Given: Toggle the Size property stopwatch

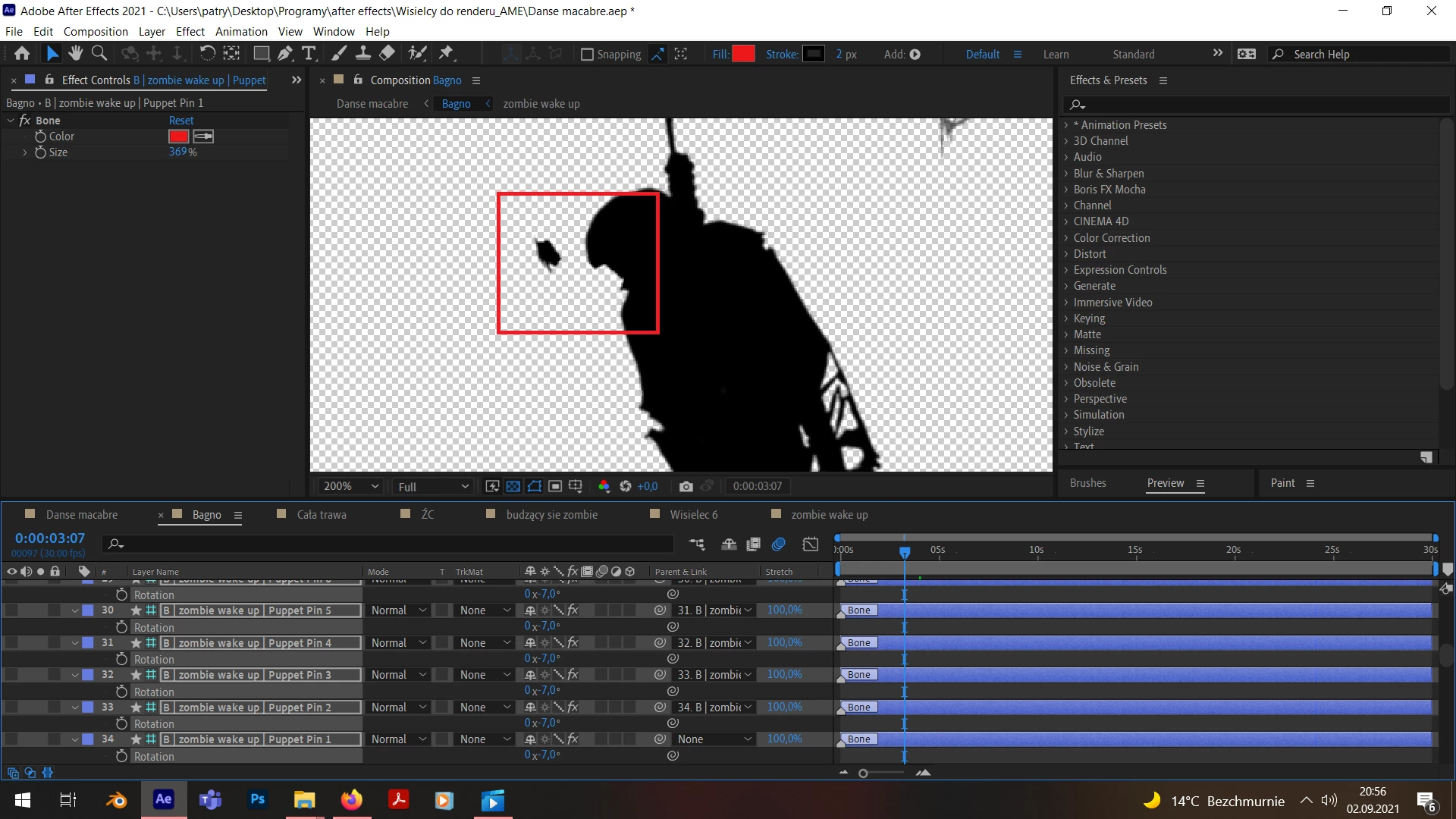Looking at the screenshot, I should [x=41, y=152].
